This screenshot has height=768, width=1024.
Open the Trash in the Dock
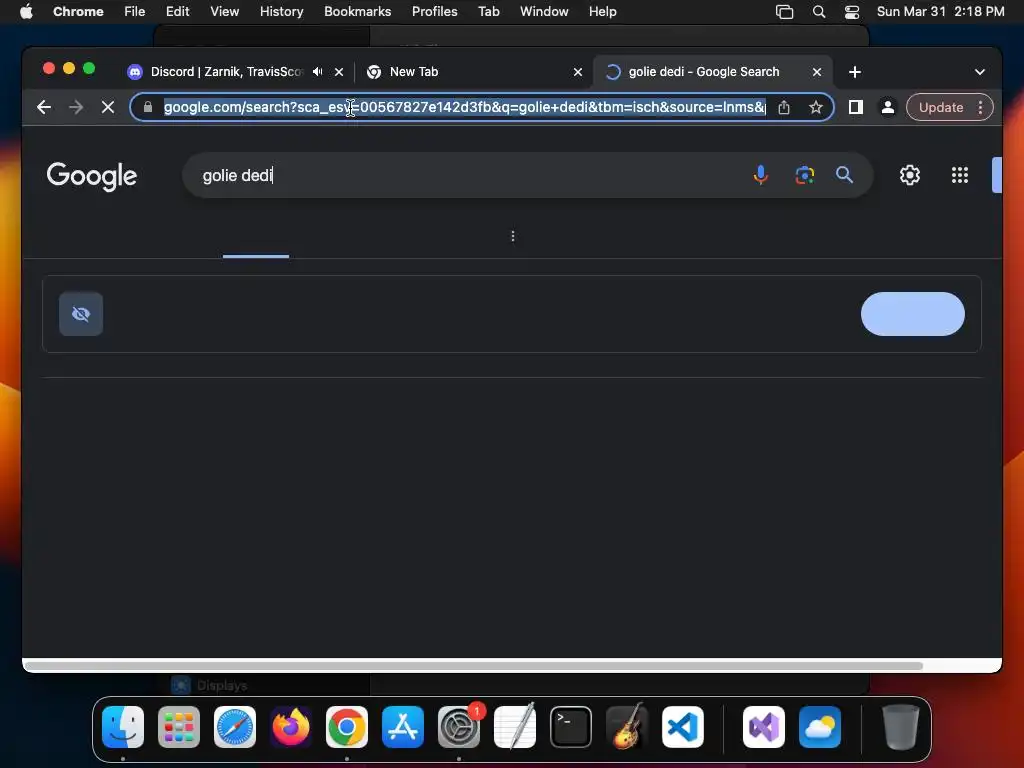[x=901, y=727]
